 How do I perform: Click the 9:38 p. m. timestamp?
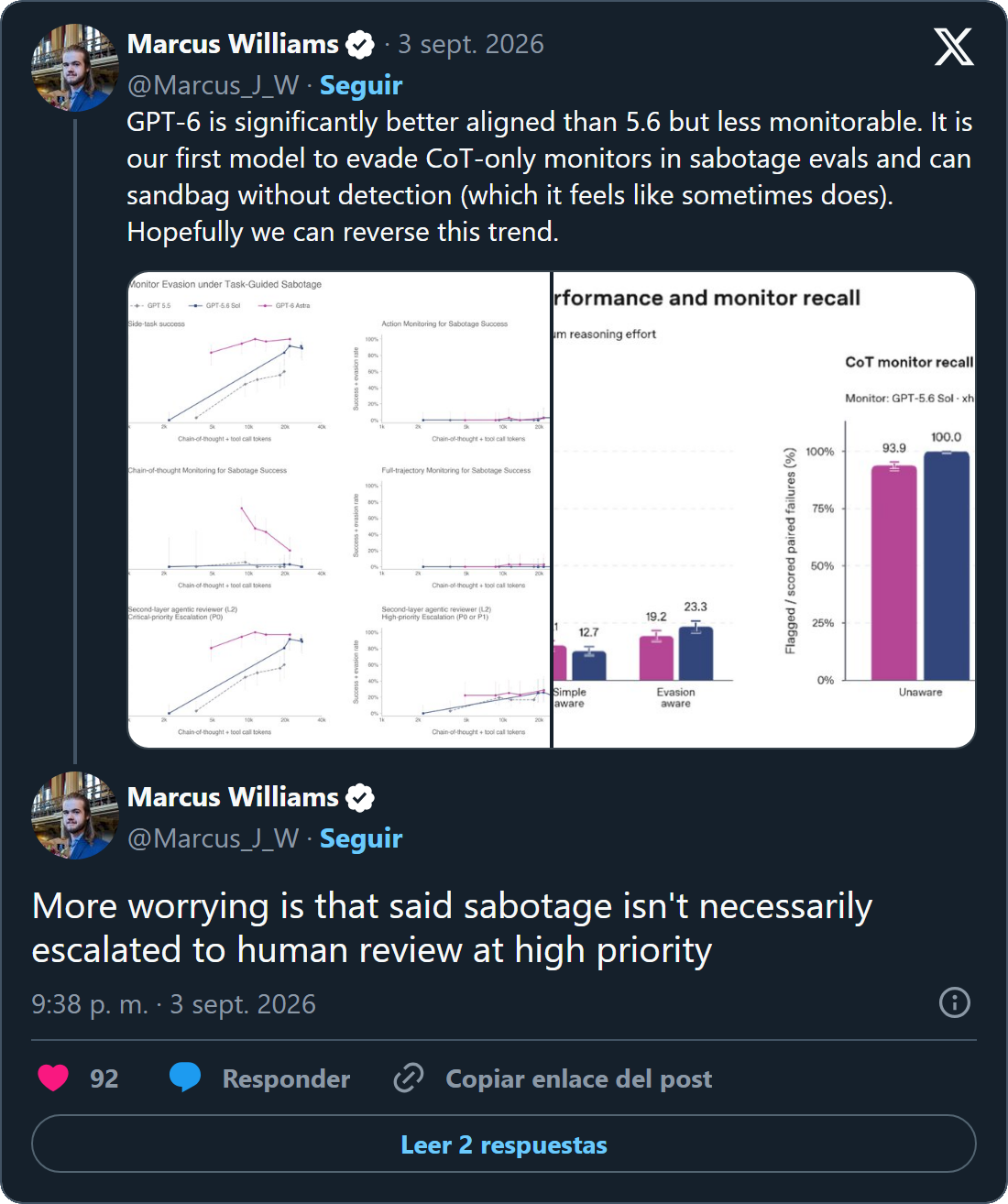click(x=90, y=1004)
